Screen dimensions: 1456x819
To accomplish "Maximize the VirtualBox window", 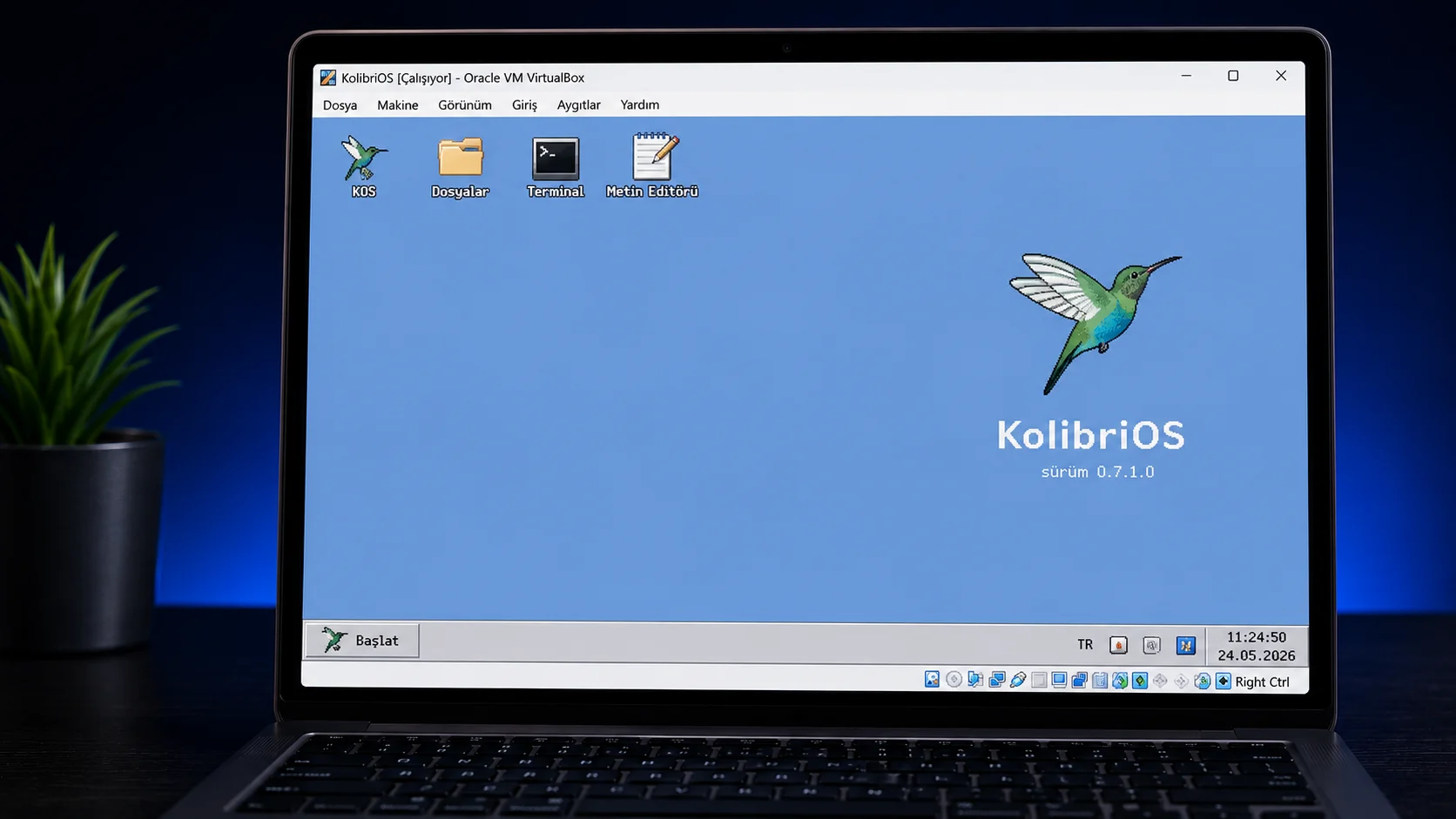I will click(x=1233, y=76).
